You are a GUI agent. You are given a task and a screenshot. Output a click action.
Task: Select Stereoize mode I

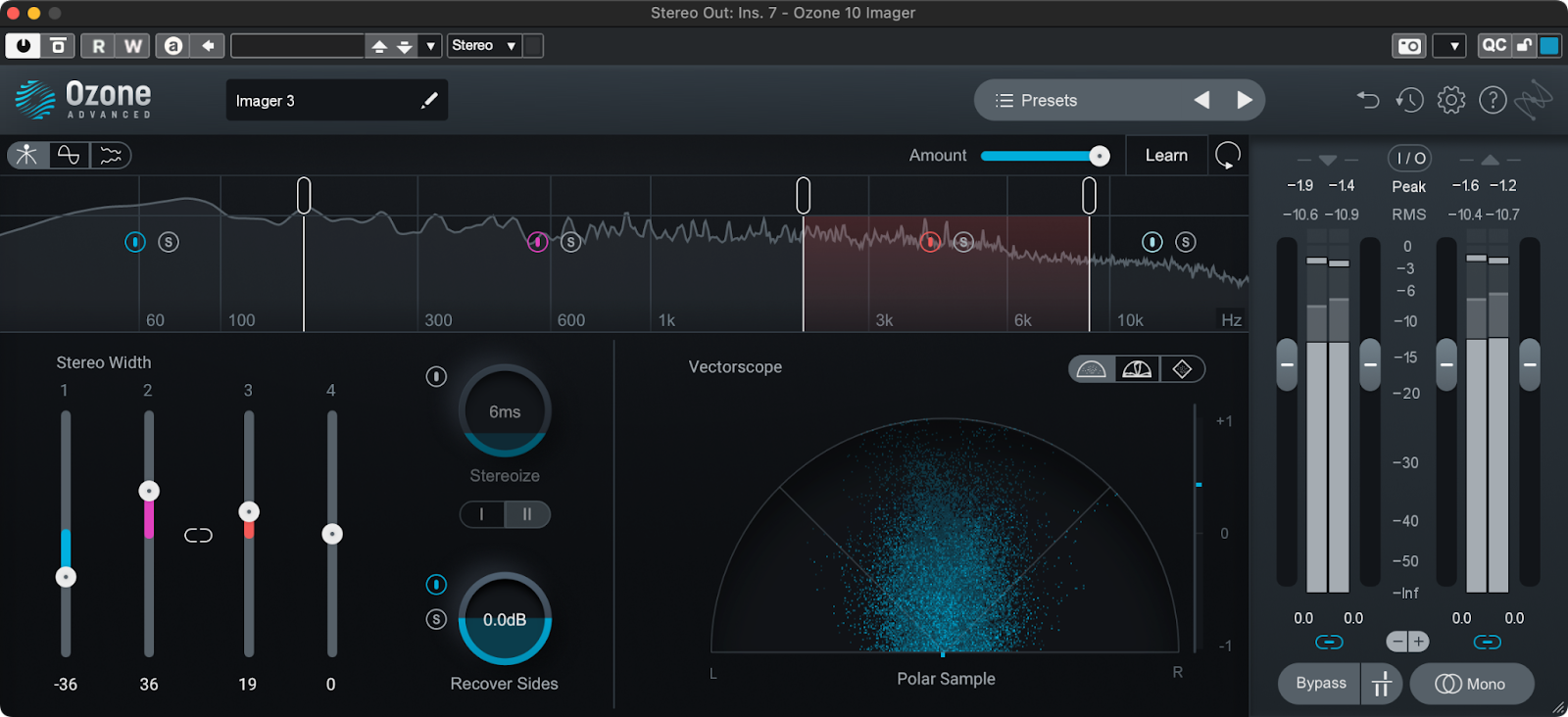point(482,514)
